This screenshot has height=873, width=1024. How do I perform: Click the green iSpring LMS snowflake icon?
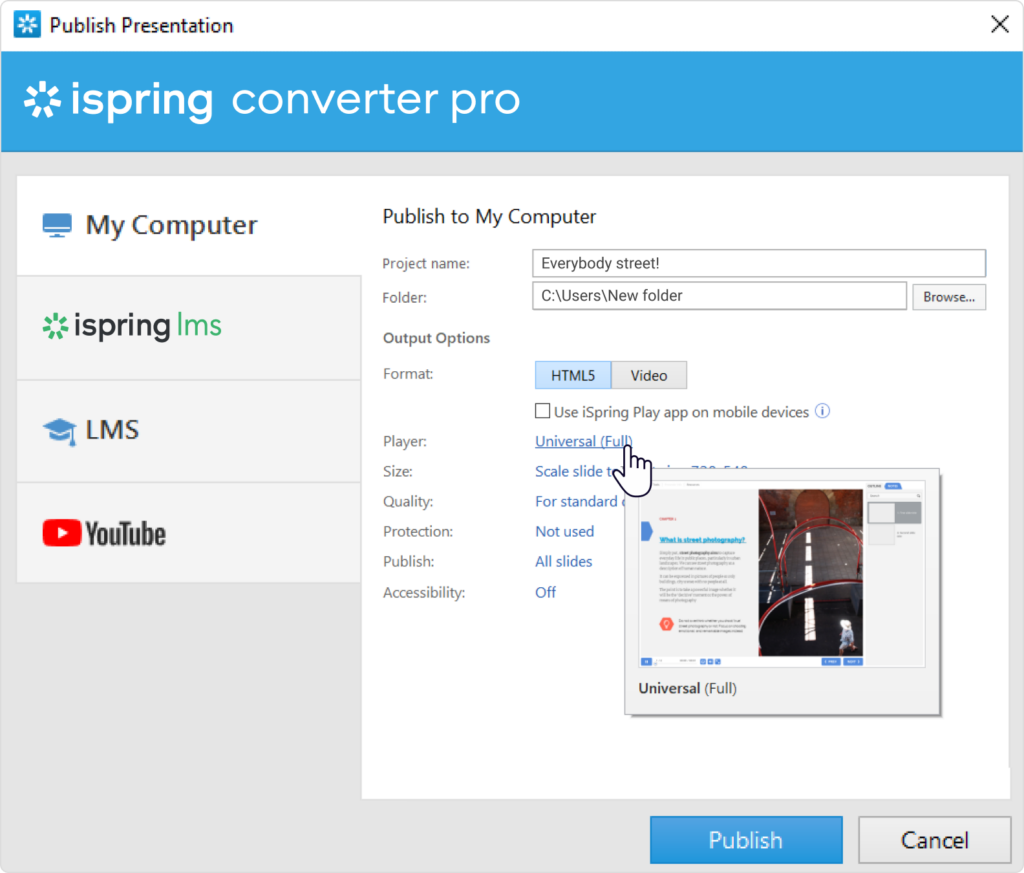tap(56, 326)
